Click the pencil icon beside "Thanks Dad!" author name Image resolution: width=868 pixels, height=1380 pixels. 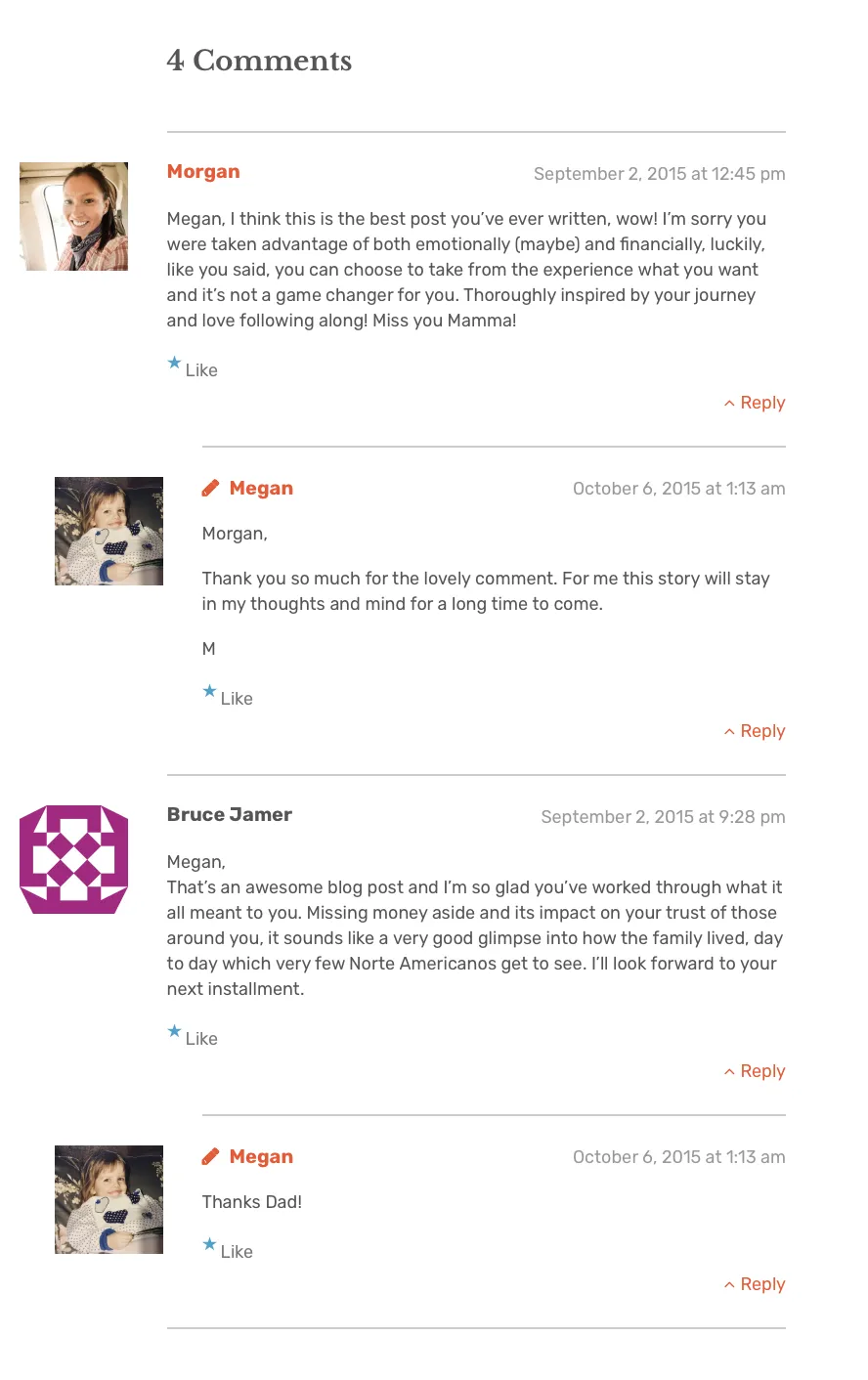point(210,1156)
